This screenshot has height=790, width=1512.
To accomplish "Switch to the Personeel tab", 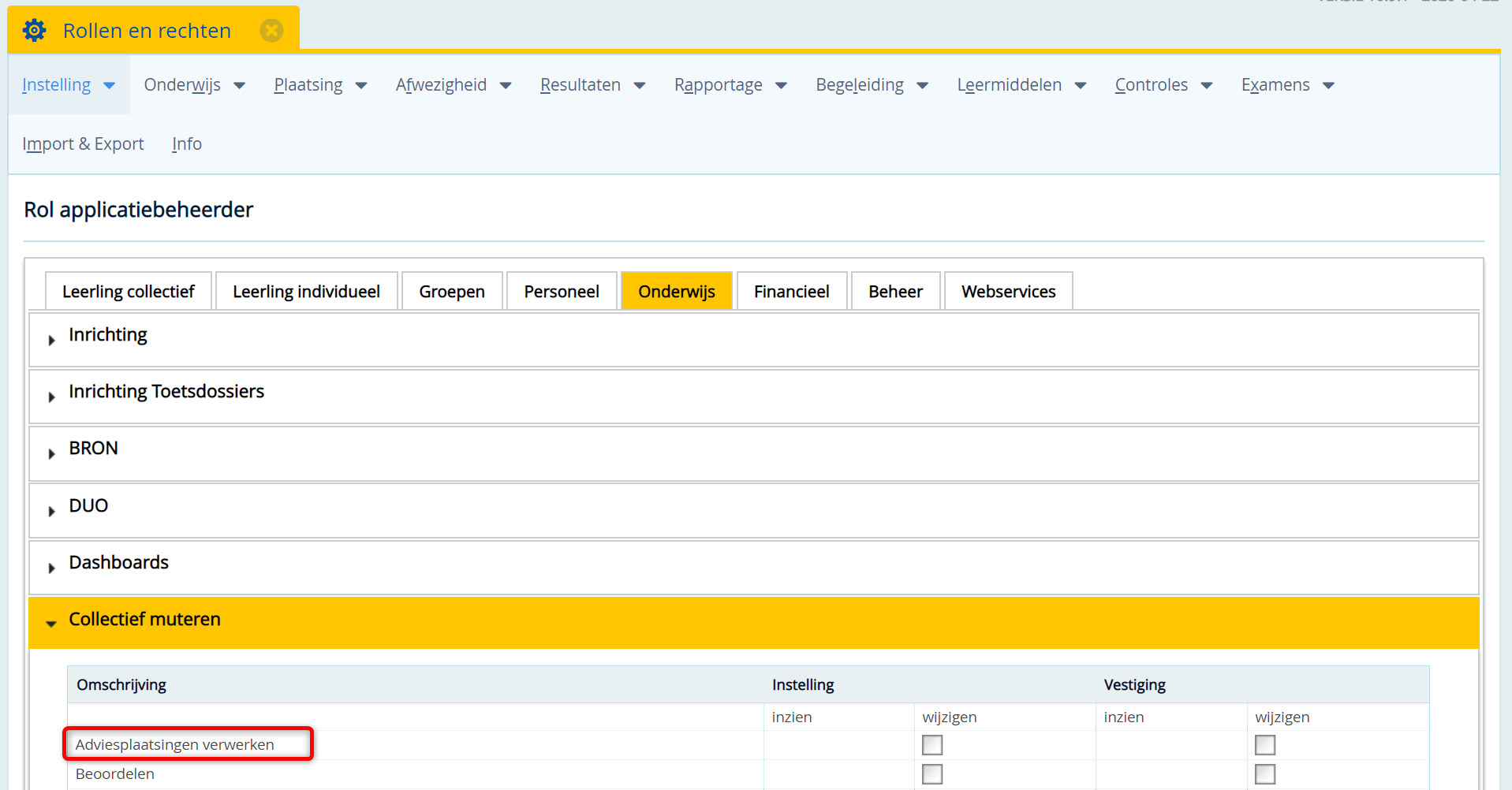I will click(x=562, y=292).
